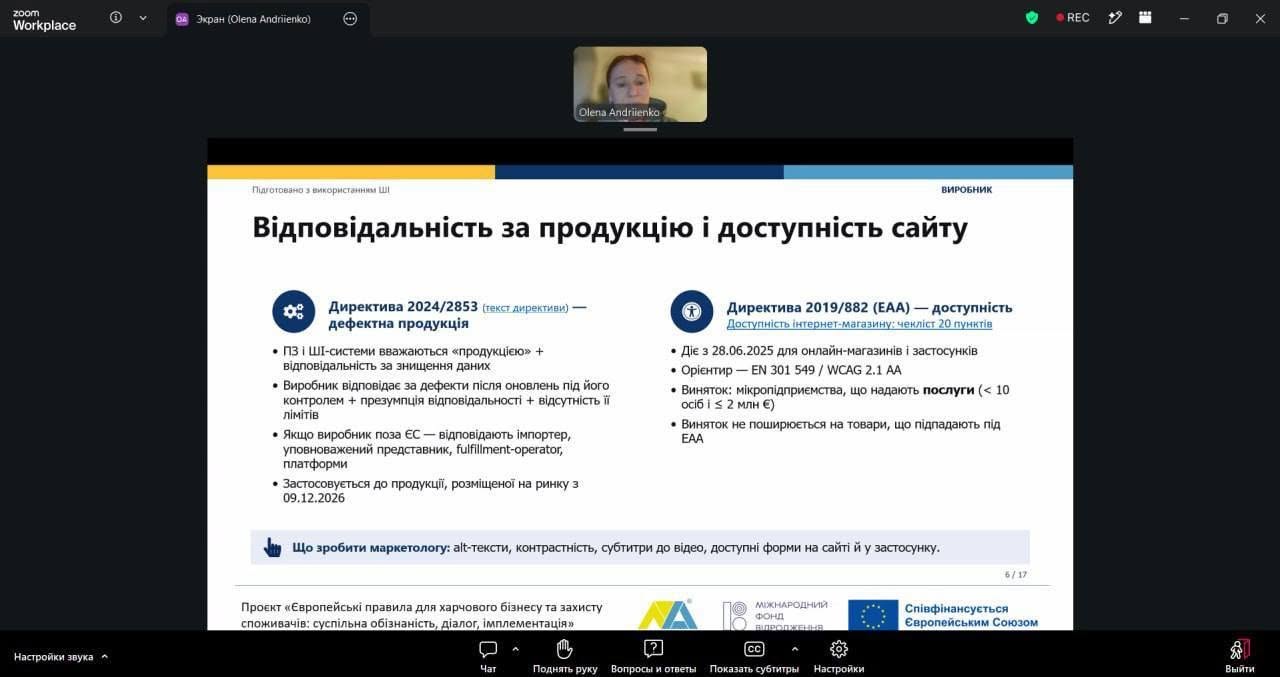Open the Chat panel icon
The image size is (1280, 677).
click(x=488, y=649)
